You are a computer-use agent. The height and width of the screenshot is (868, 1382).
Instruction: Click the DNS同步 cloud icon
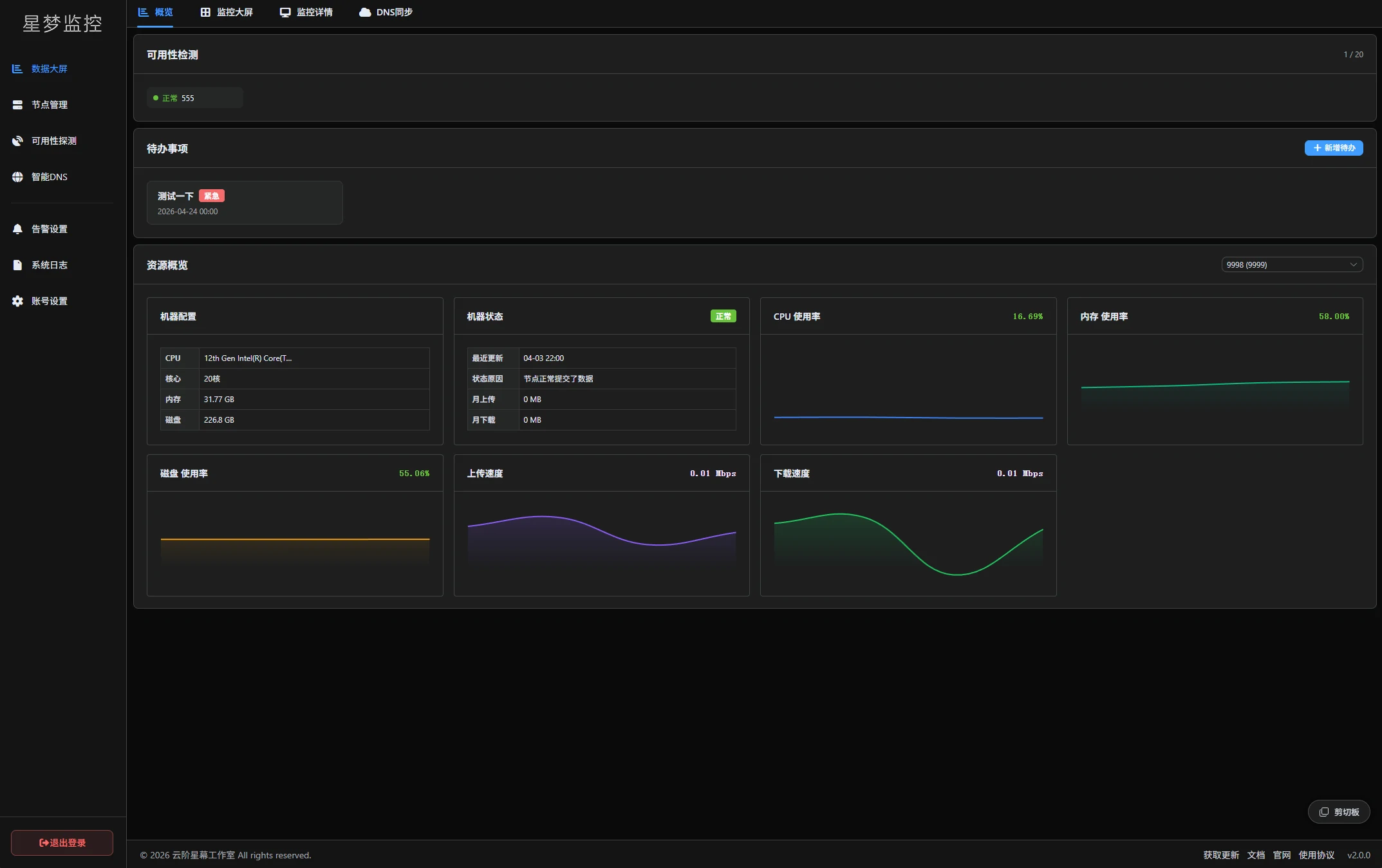coord(365,12)
